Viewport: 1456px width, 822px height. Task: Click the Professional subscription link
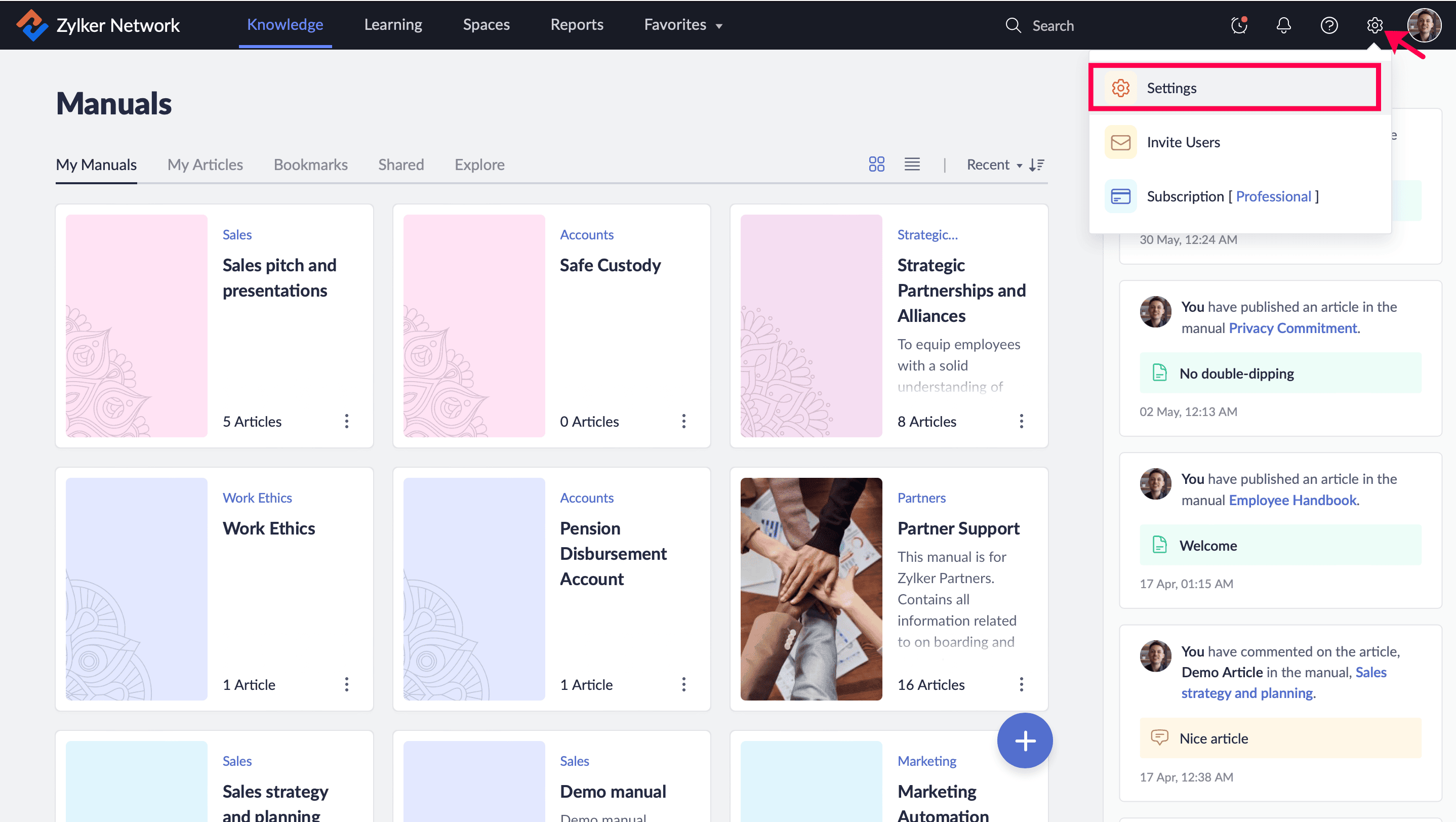(1273, 196)
